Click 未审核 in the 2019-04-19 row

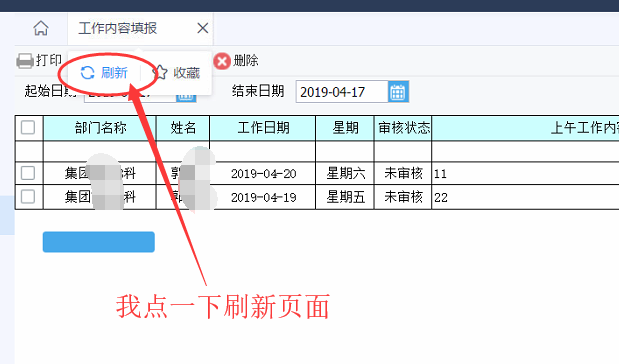(x=403, y=197)
